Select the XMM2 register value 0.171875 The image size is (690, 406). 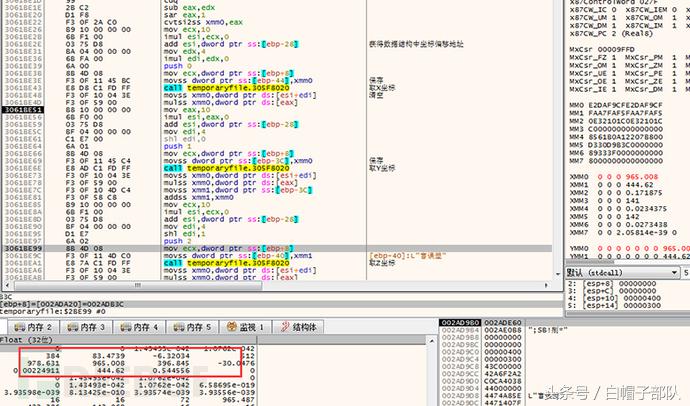[x=644, y=193]
